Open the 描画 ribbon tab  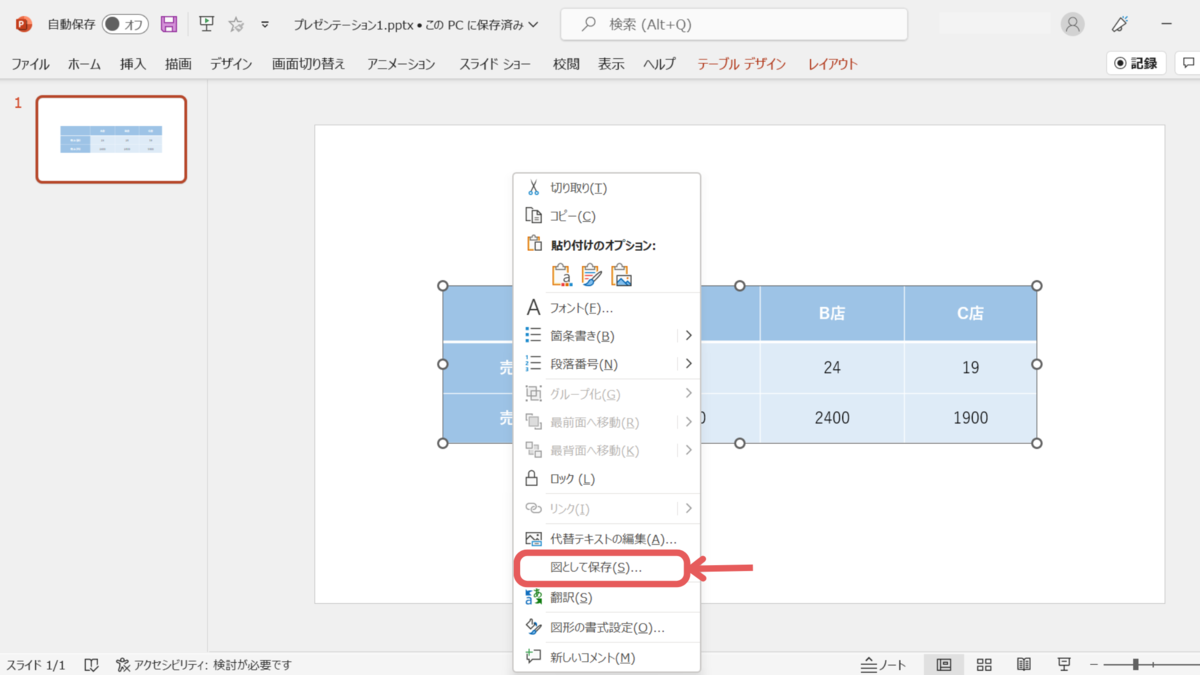(178, 64)
